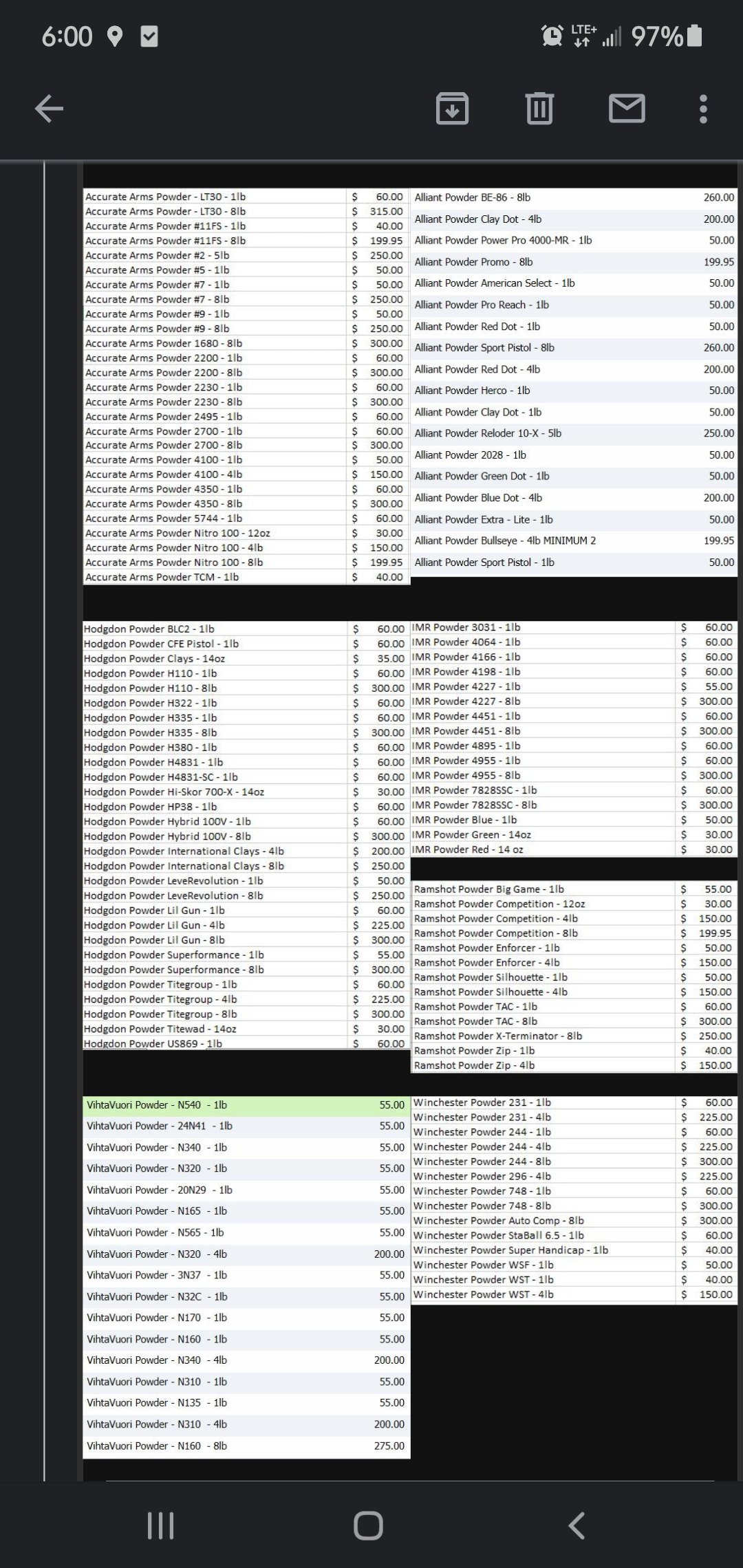Open the three-dot overflow menu

(x=702, y=109)
